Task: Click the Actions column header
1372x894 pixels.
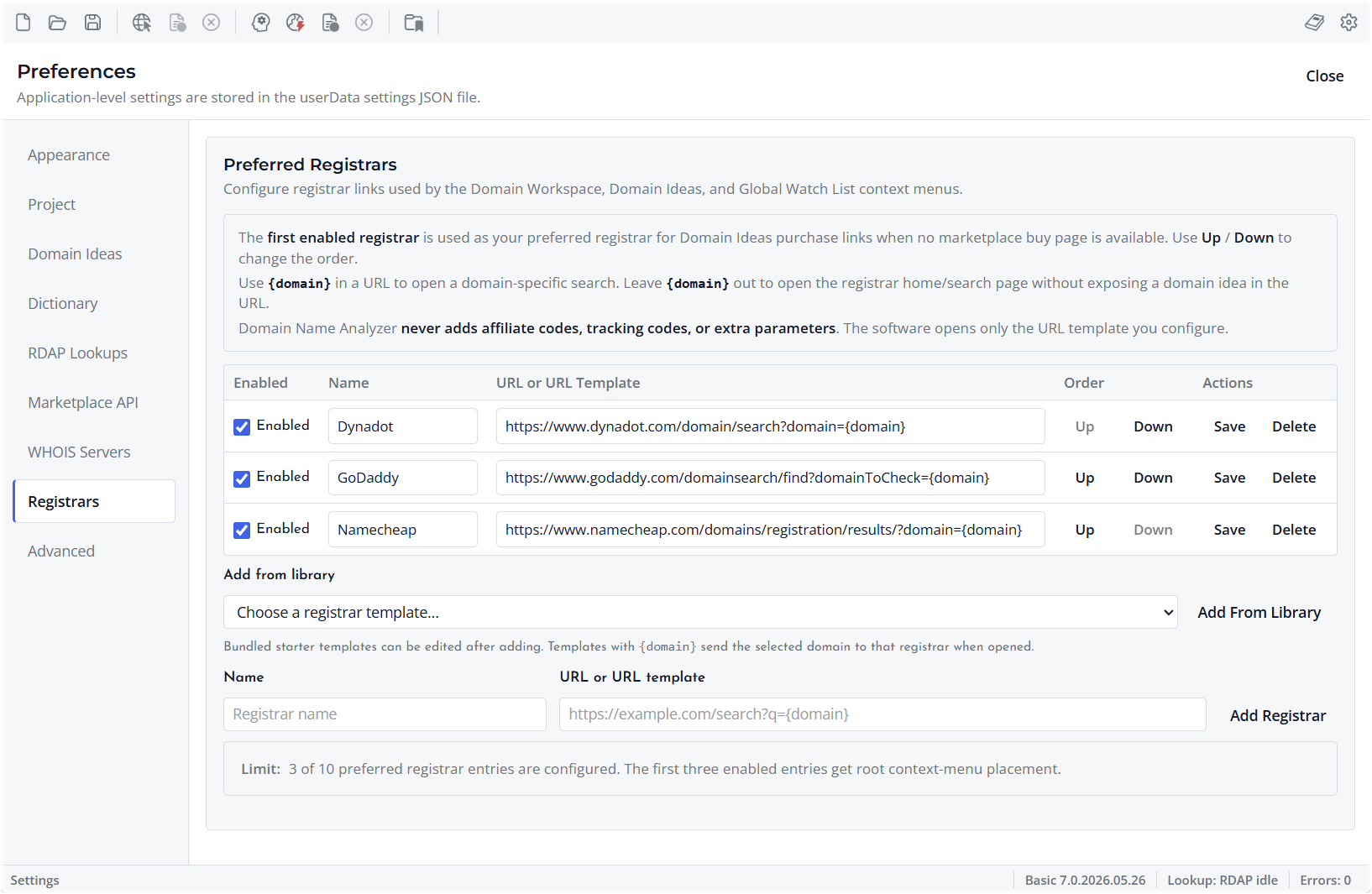Action: click(x=1228, y=383)
